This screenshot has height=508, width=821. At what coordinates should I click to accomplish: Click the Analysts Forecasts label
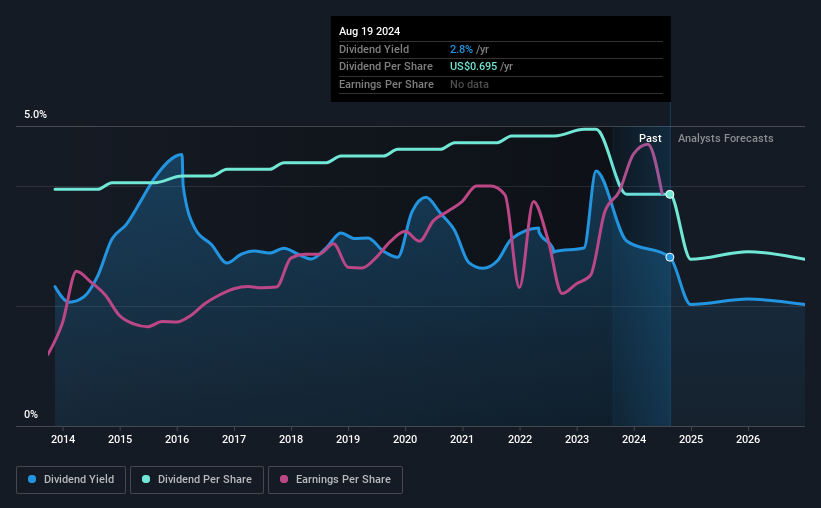pos(726,138)
